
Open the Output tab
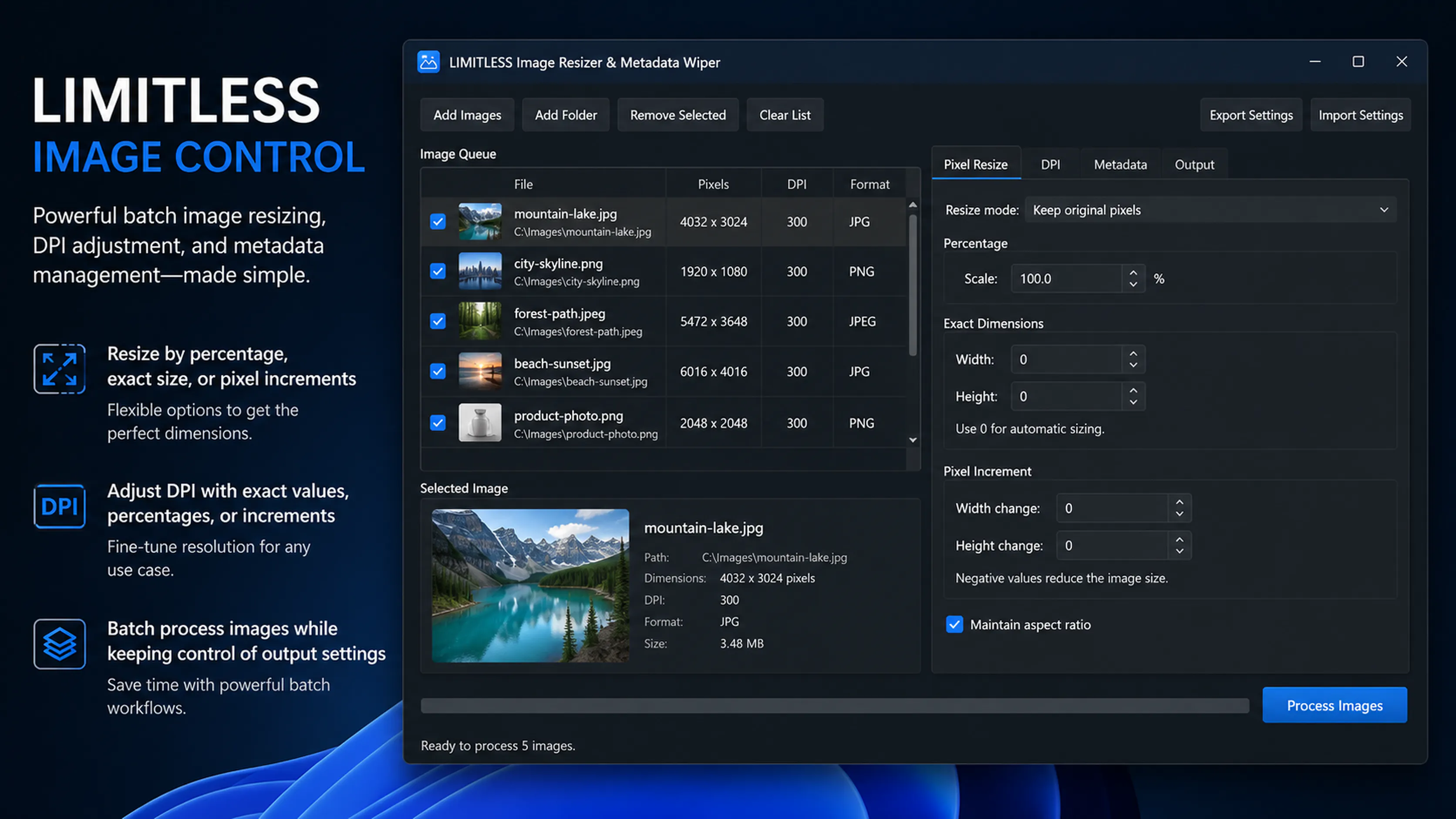pos(1194,164)
